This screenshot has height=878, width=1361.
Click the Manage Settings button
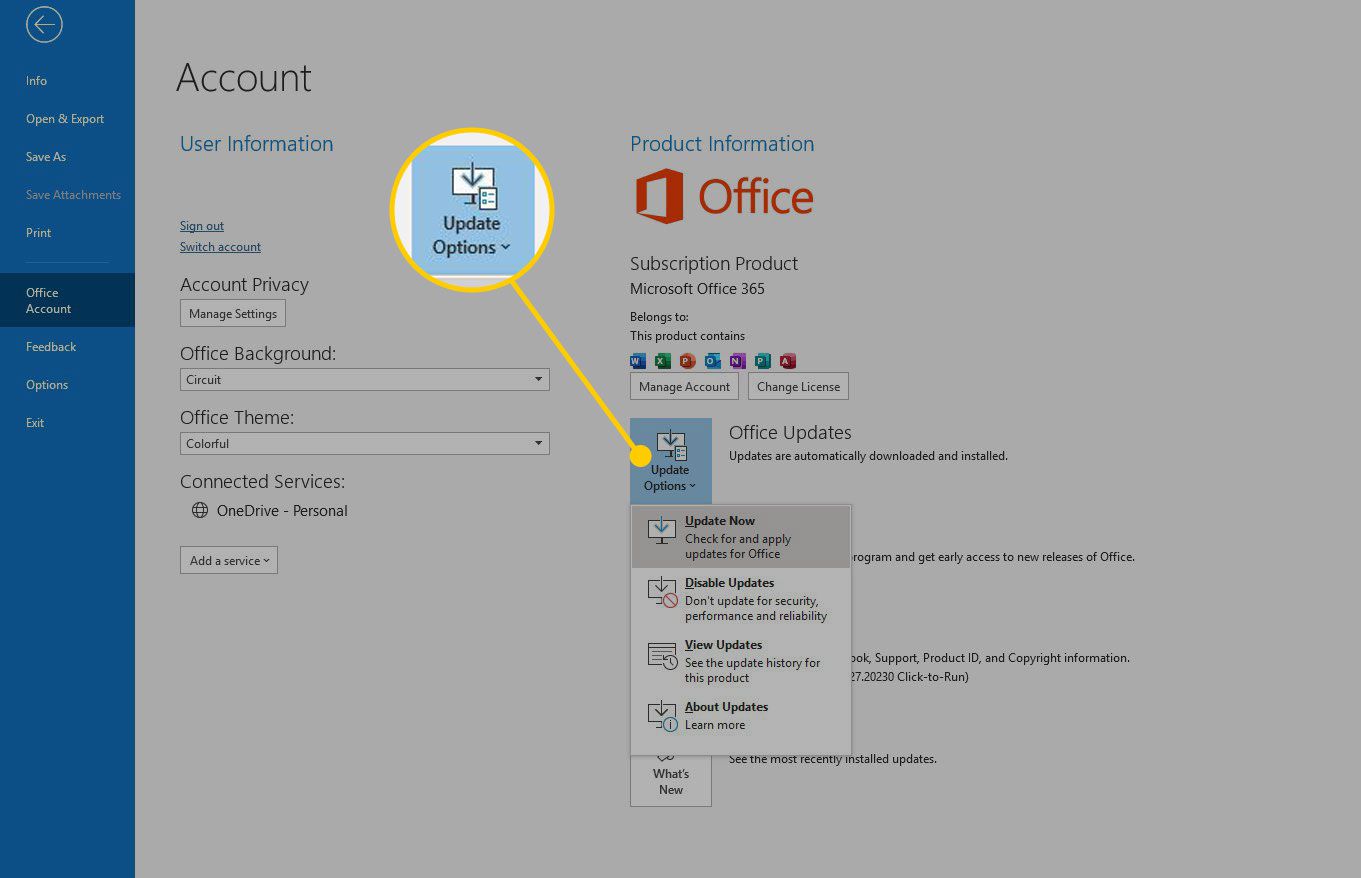coord(233,314)
